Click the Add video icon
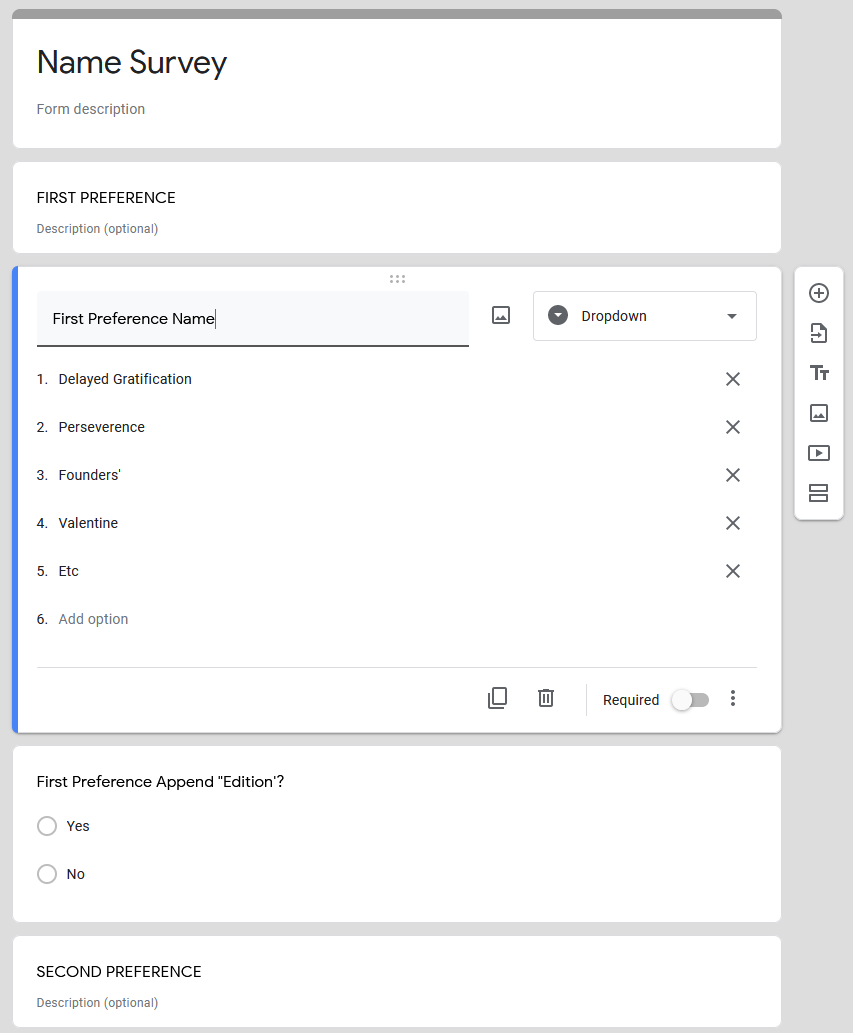The image size is (853, 1033). coord(819,453)
